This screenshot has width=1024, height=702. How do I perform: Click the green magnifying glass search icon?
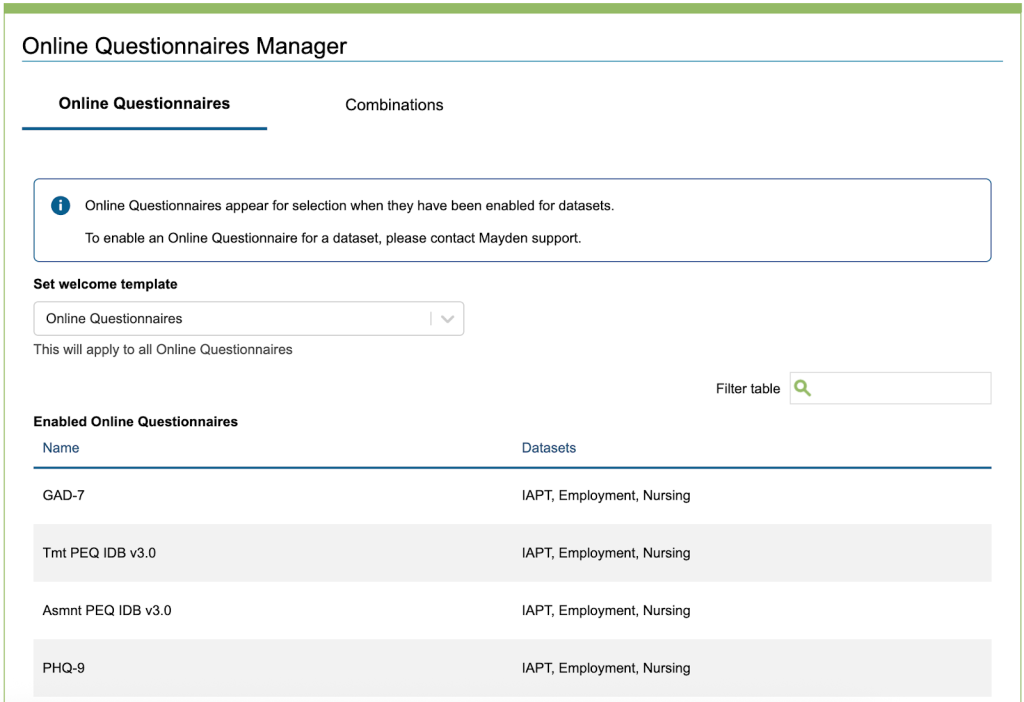point(802,388)
